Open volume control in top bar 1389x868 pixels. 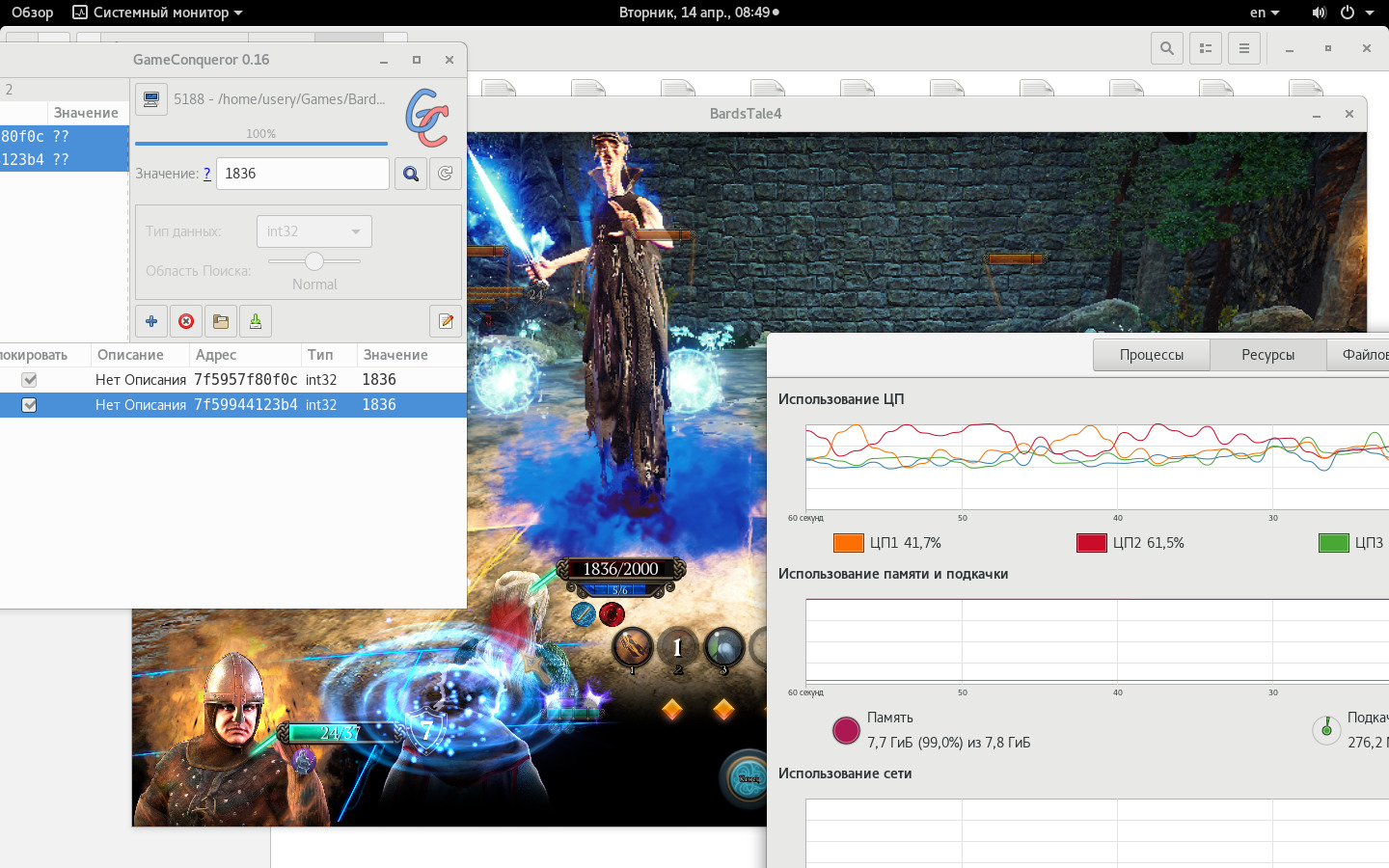(1319, 13)
